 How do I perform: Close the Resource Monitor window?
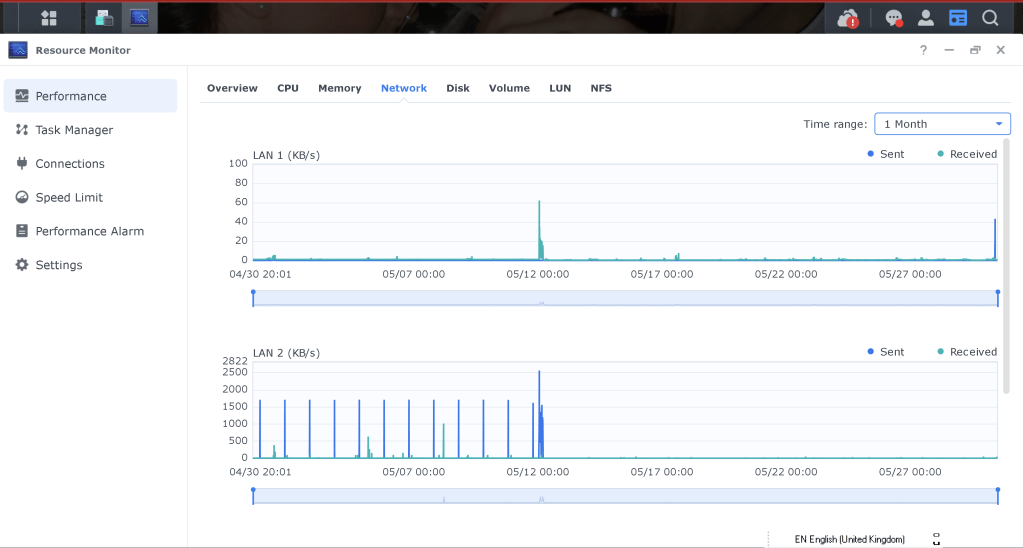1000,50
